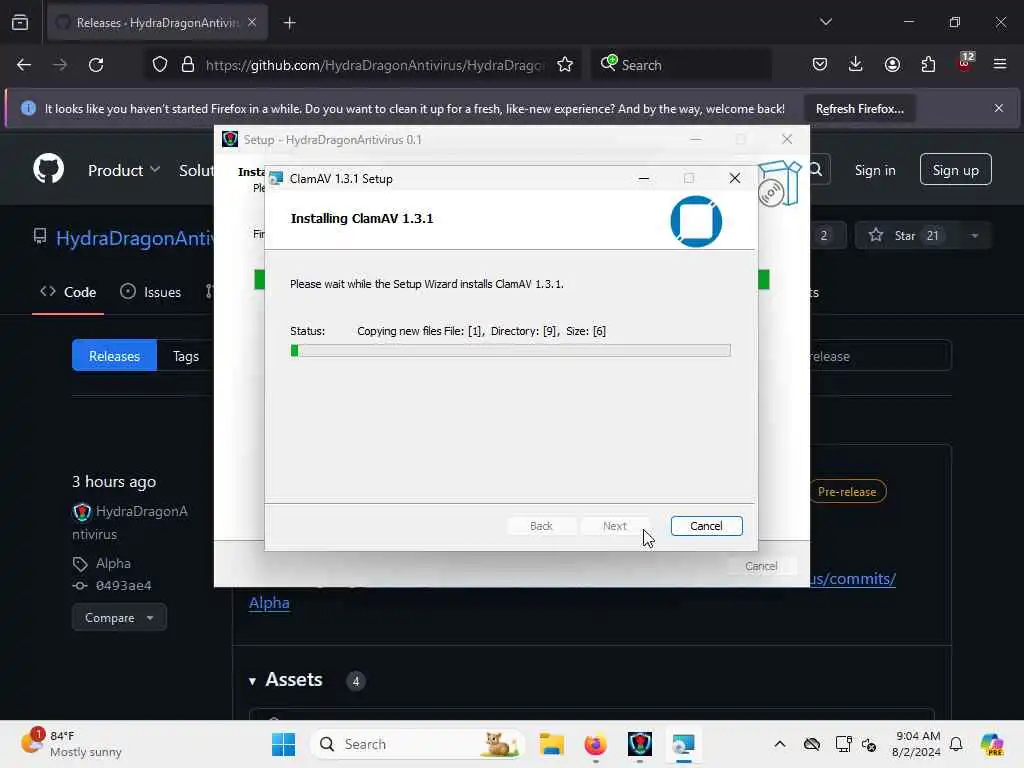This screenshot has width=1024, height=768.
Task: Click the taskbar Search box
Action: [x=418, y=744]
